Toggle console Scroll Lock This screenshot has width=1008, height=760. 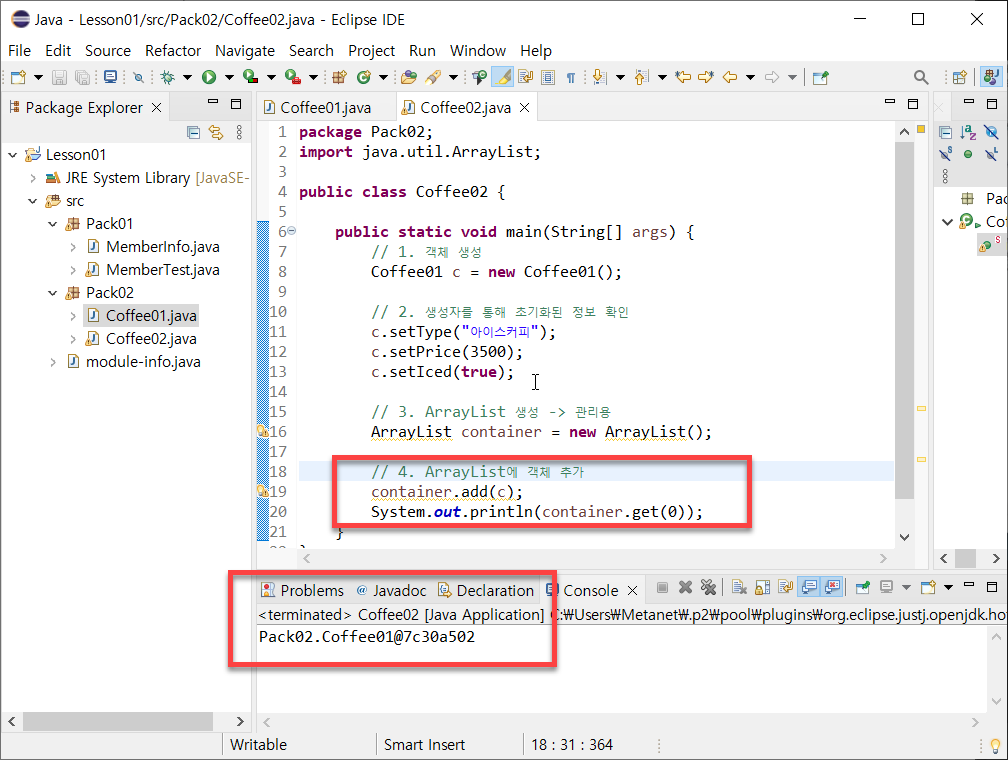coord(762,587)
